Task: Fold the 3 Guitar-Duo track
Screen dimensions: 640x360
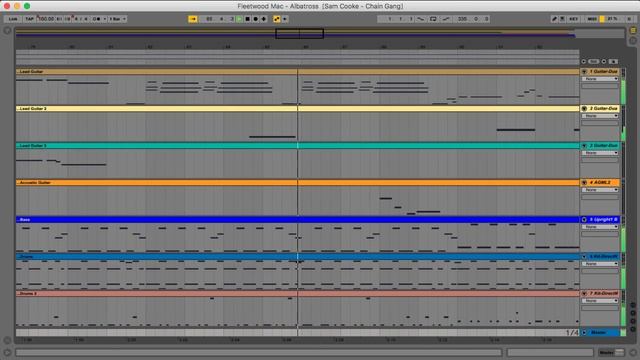Action: click(x=584, y=146)
